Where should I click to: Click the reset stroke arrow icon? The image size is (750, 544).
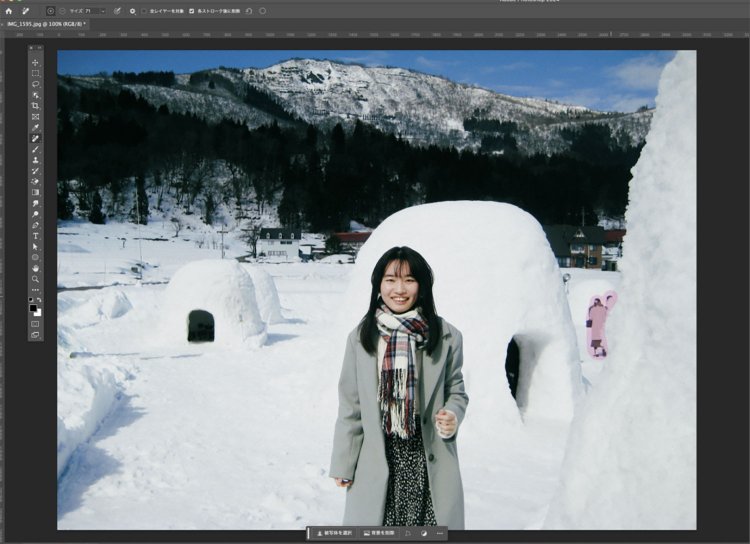[x=249, y=11]
